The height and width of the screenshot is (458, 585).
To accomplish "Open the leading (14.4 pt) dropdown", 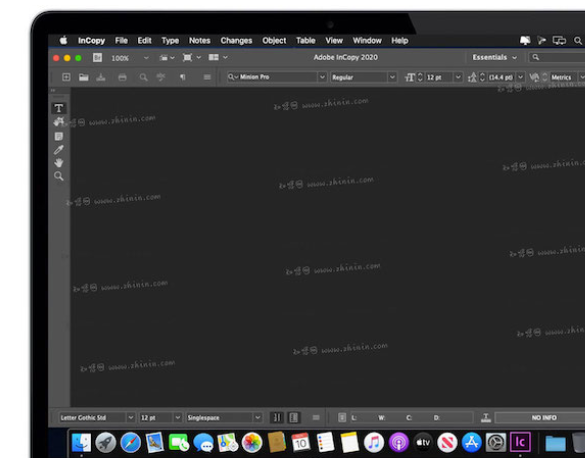I will click(x=520, y=77).
